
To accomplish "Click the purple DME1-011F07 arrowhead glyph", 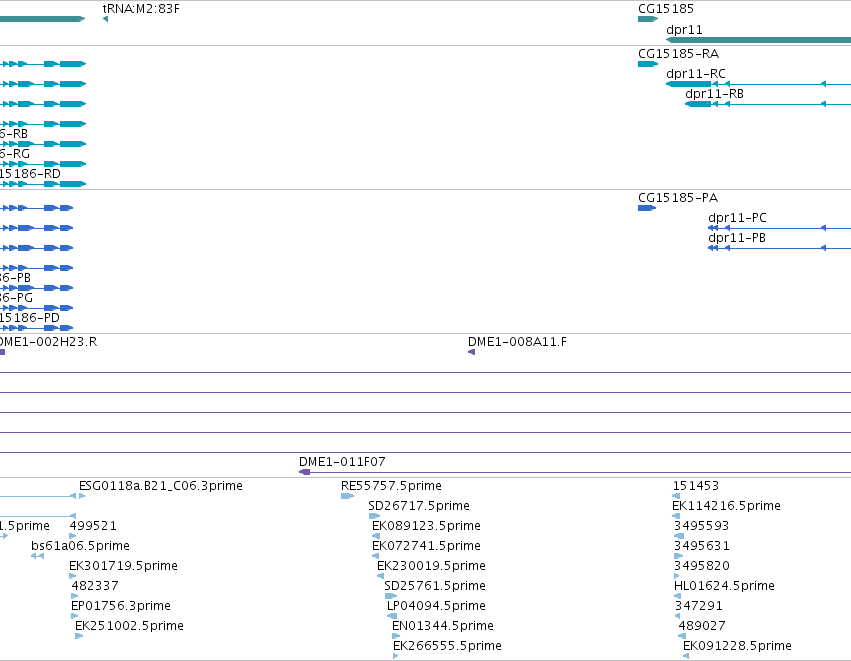I will coord(304,472).
